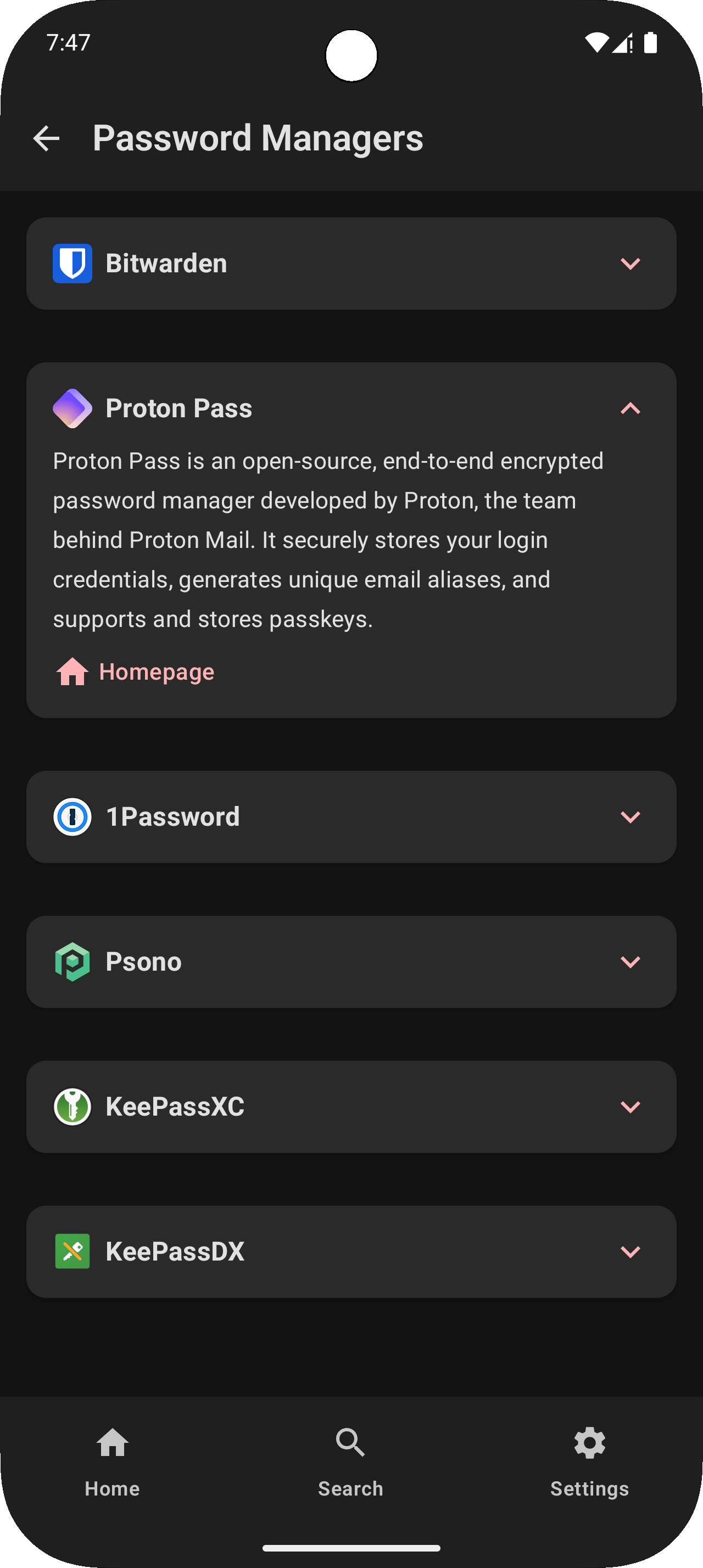Collapse the Proton Pass card chevron
Screen dimensions: 703x1568
point(631,408)
